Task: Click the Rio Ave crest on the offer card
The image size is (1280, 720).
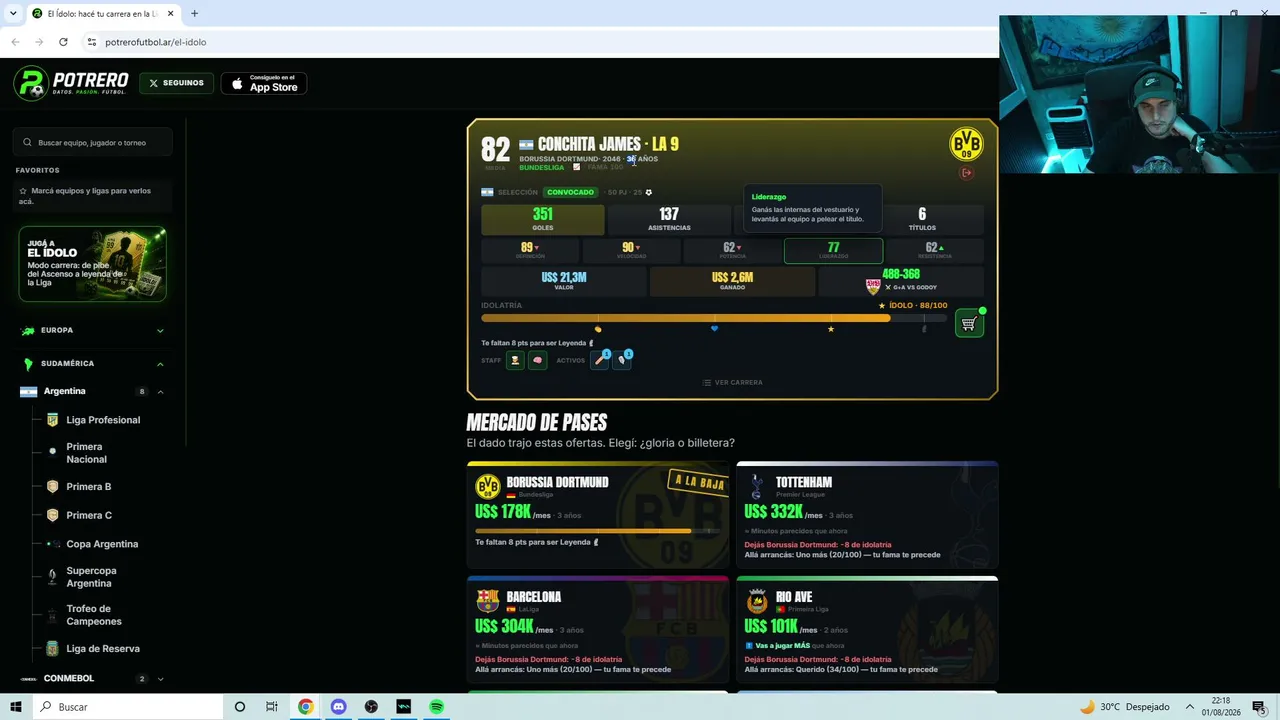Action: point(757,601)
